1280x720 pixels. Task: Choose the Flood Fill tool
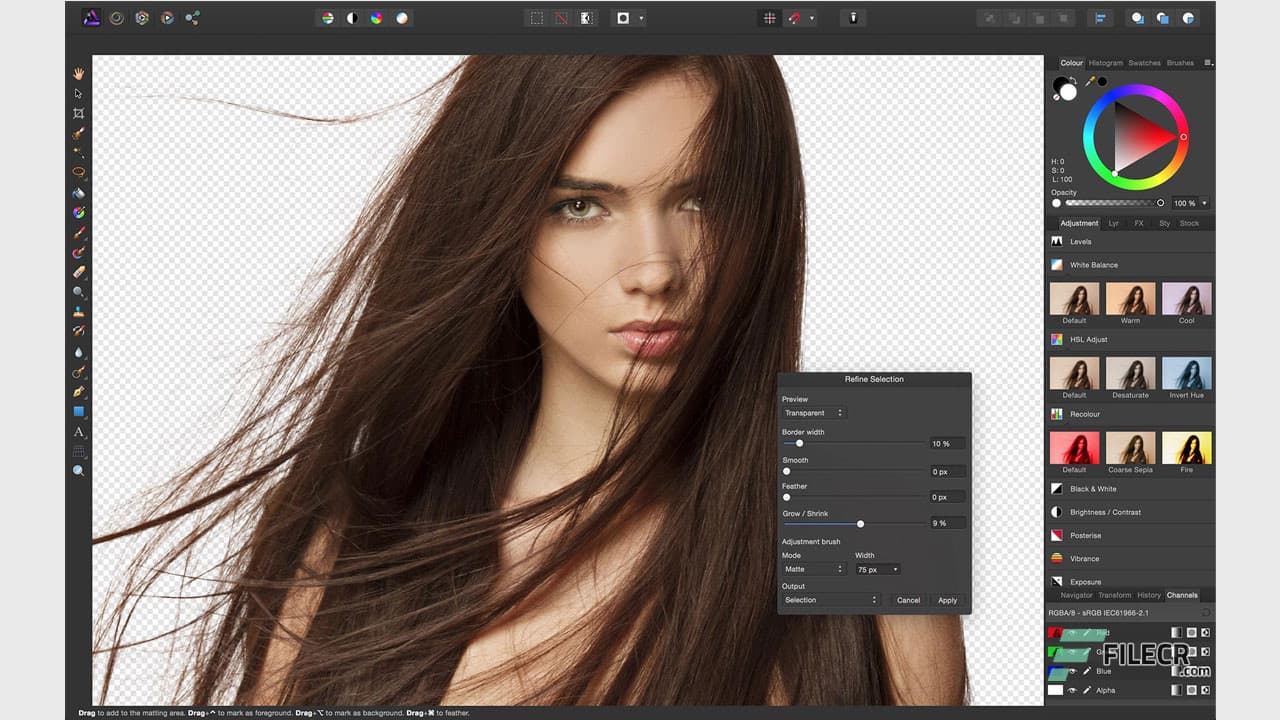[x=78, y=191]
